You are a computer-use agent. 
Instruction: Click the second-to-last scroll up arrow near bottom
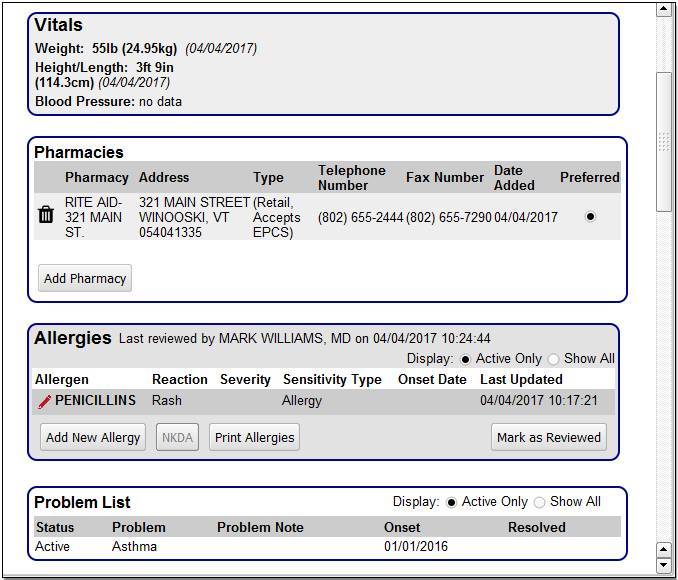tap(663, 550)
